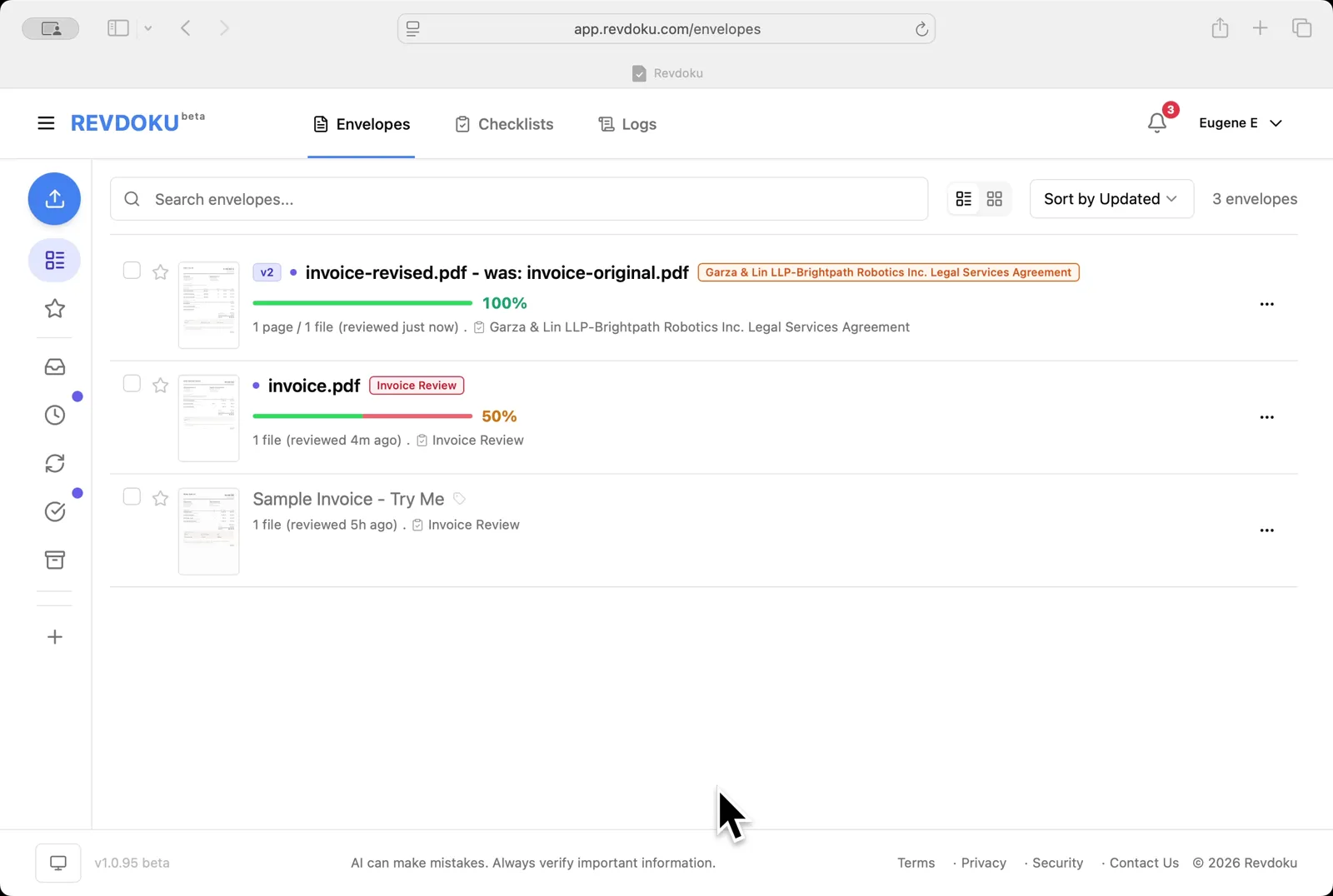The image size is (1333, 896).
Task: Open the Sort by Updated dropdown
Action: 1111,198
